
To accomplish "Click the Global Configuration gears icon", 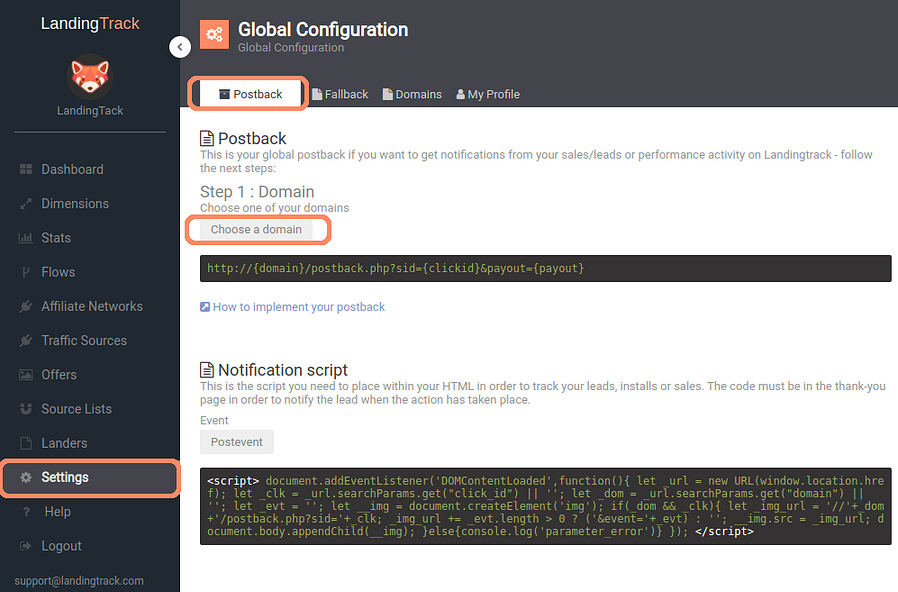I will 214,34.
